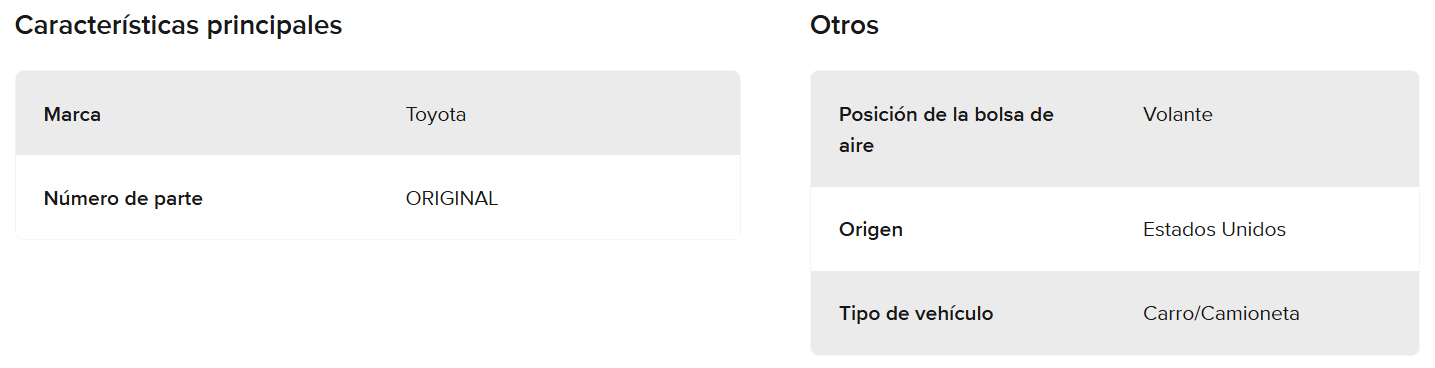Viewport: 1435px width, 368px height.
Task: Click the Número de parte table row
Action: pyautogui.click(x=378, y=197)
